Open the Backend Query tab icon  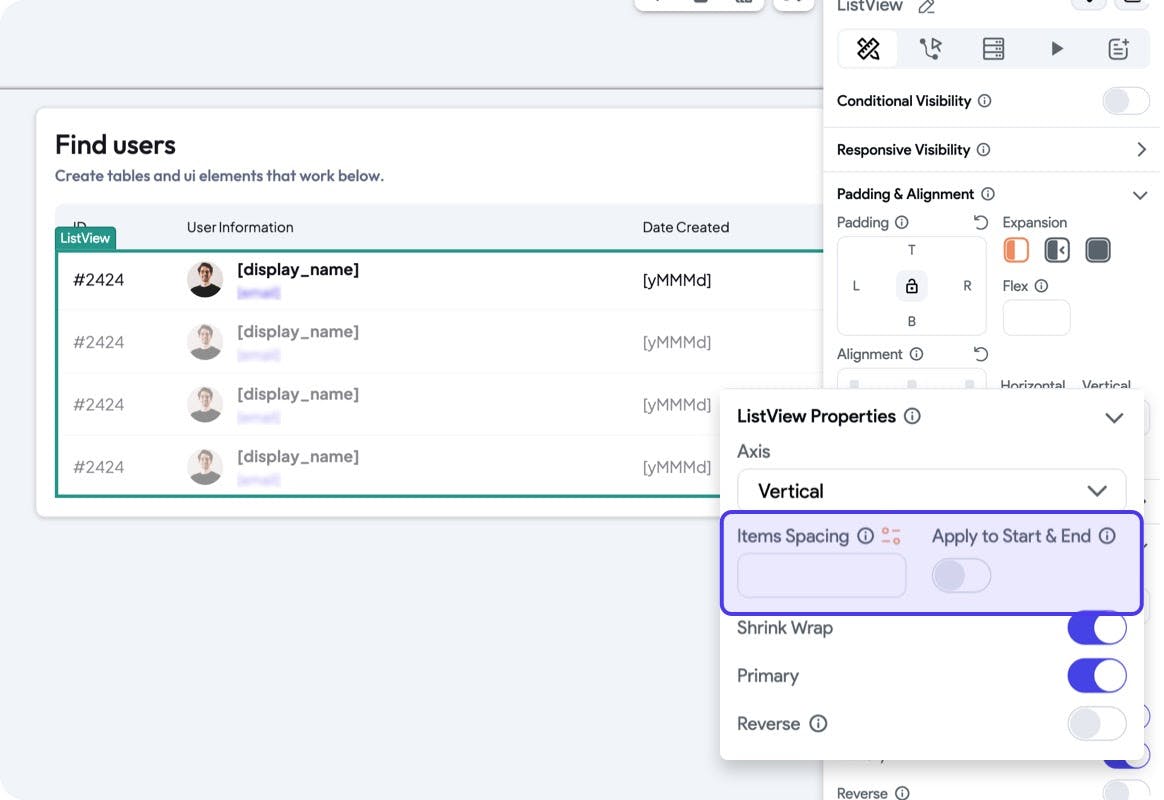click(x=993, y=48)
